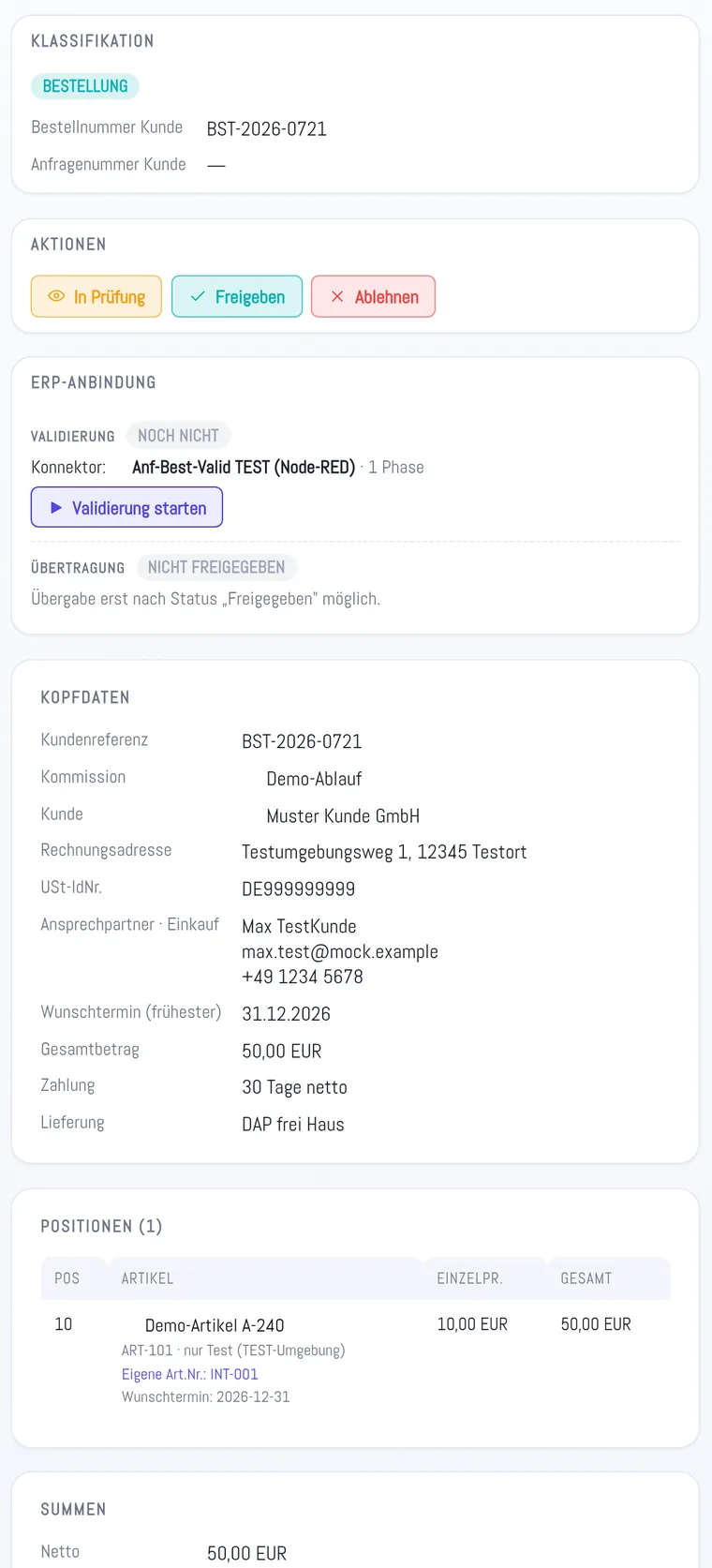Click the X icon on Ablehnen

(337, 296)
